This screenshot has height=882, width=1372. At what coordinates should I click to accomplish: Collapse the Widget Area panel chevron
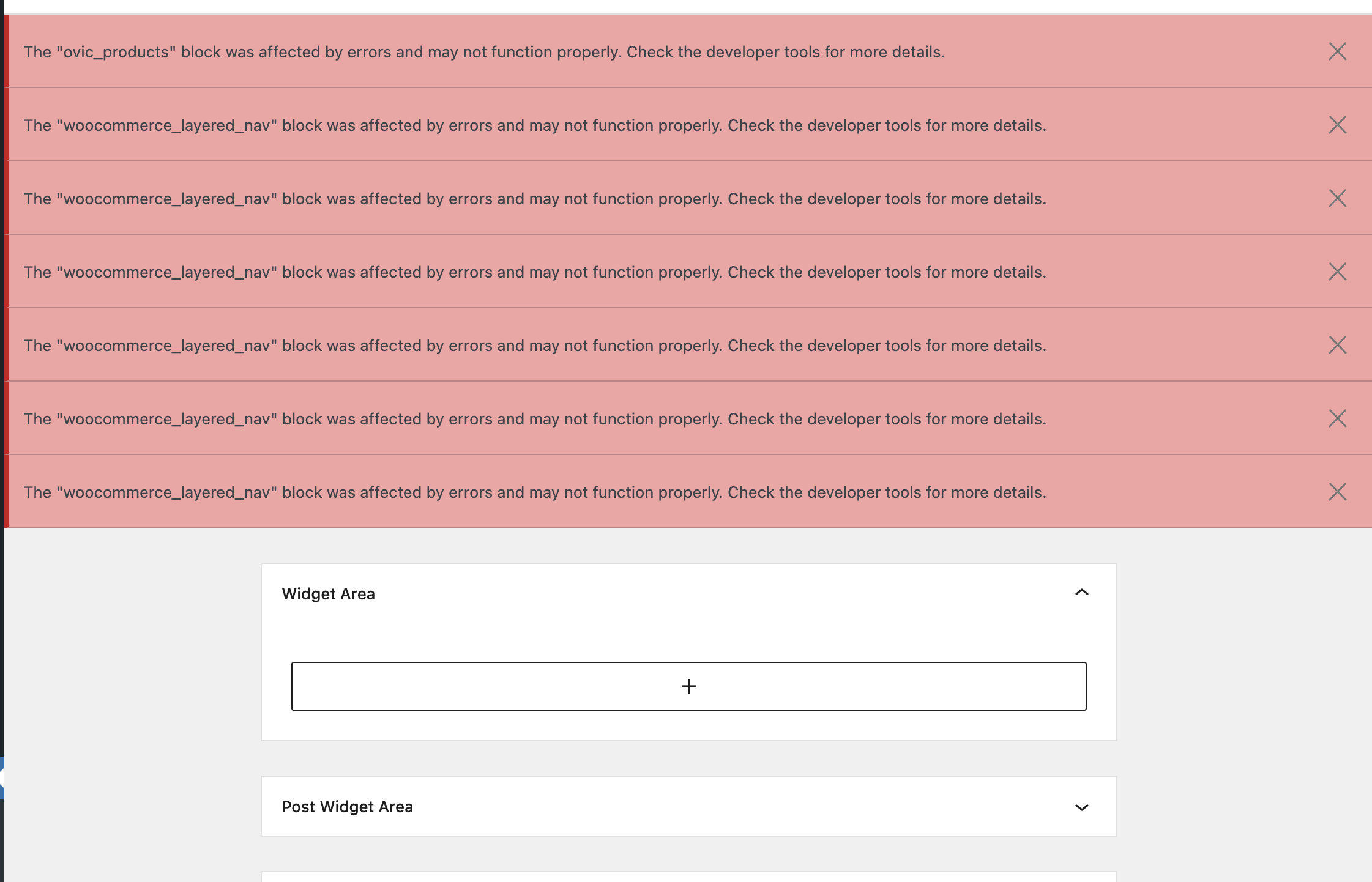1081,593
